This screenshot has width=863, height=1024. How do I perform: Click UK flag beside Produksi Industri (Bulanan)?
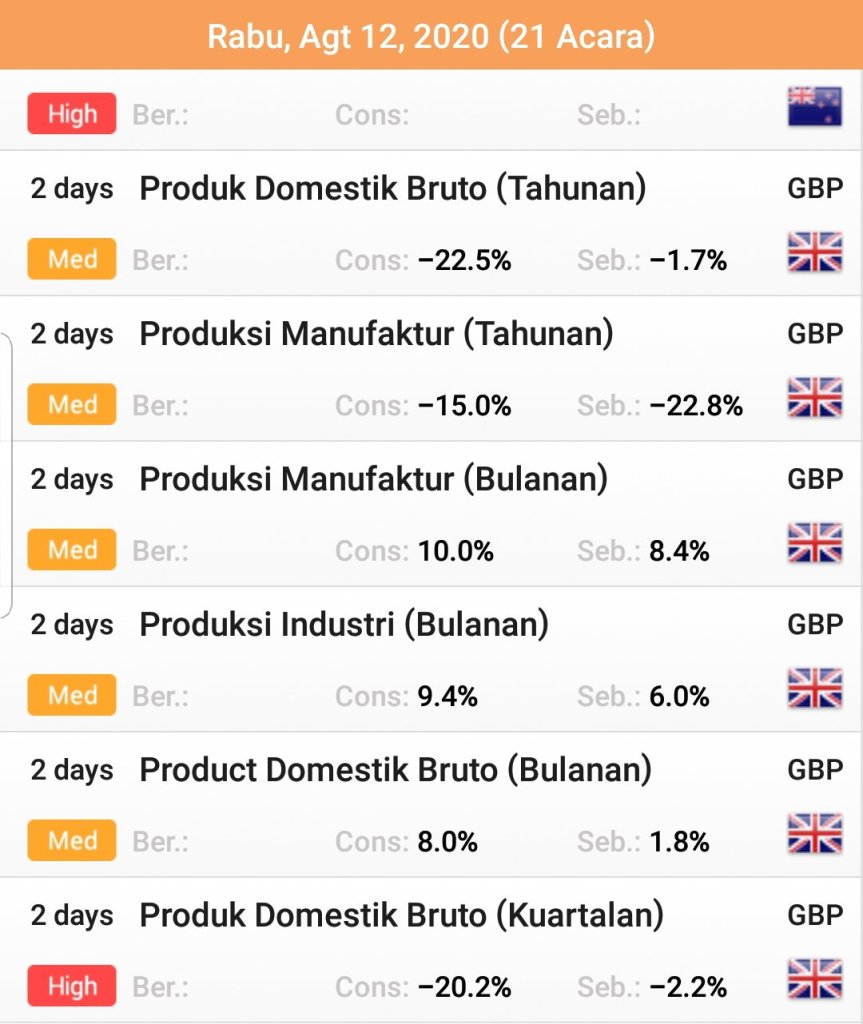(x=815, y=688)
